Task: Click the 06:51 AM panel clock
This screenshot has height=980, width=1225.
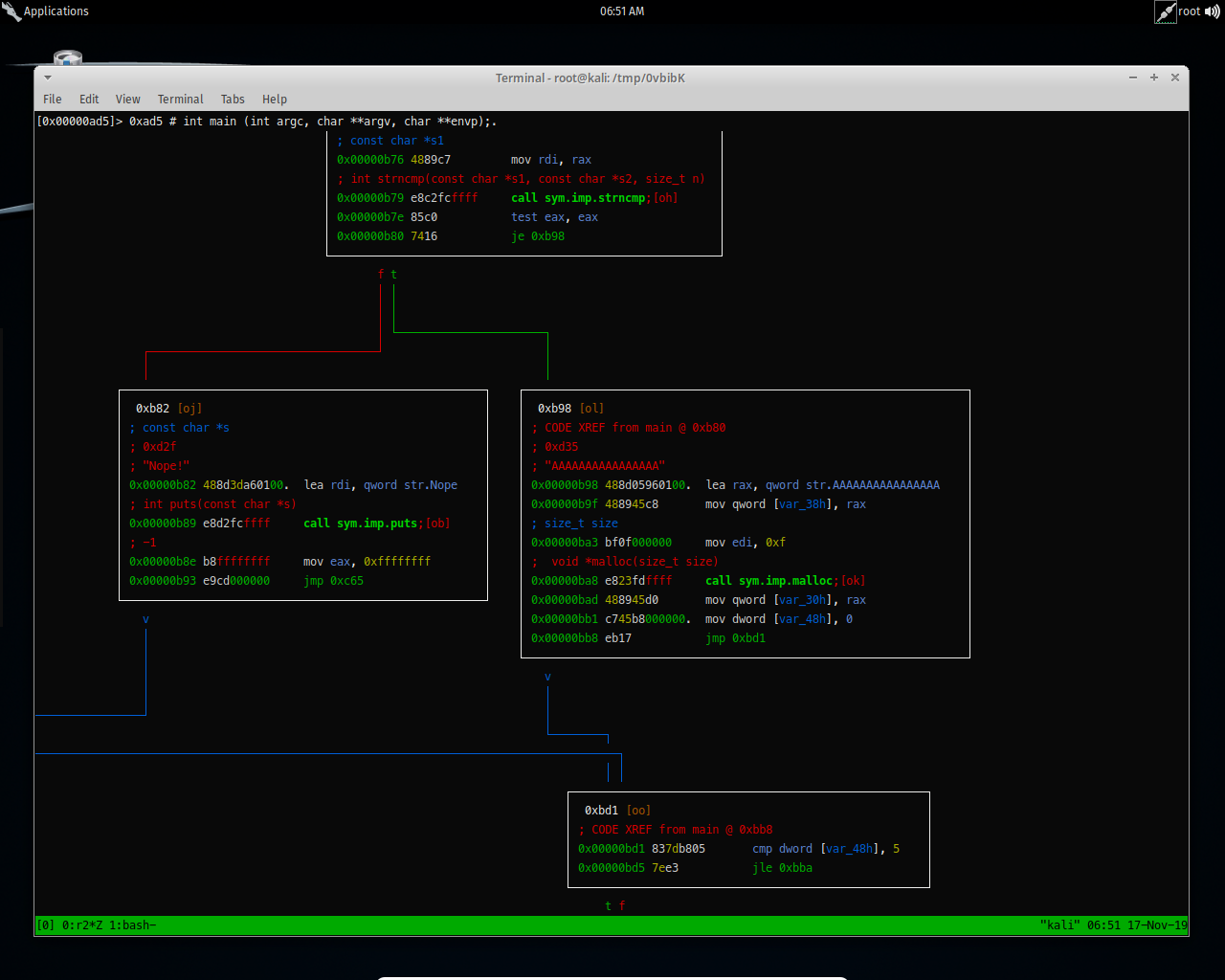Action: tap(622, 11)
